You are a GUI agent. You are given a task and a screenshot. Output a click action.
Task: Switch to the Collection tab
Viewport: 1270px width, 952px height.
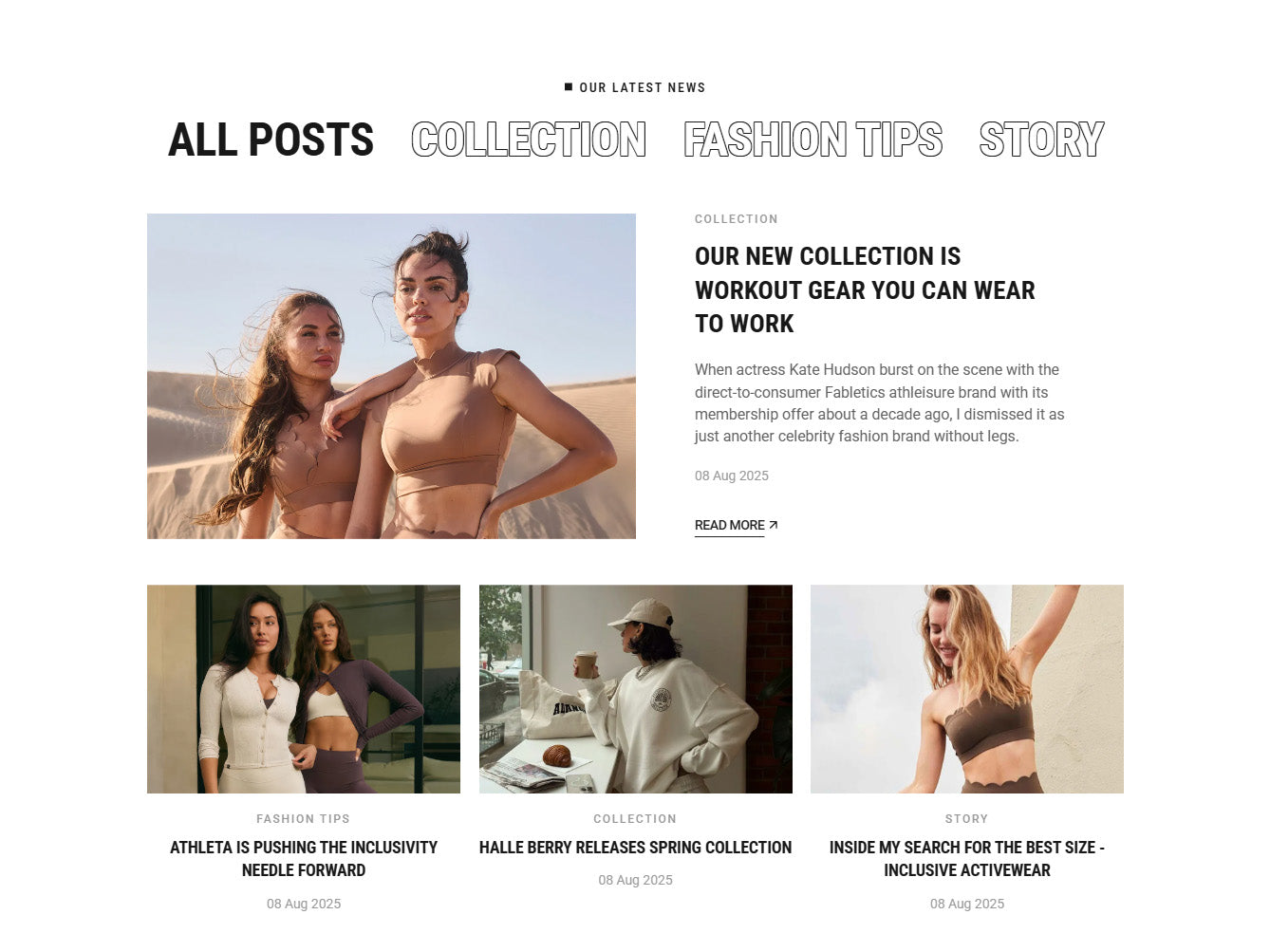[529, 140]
